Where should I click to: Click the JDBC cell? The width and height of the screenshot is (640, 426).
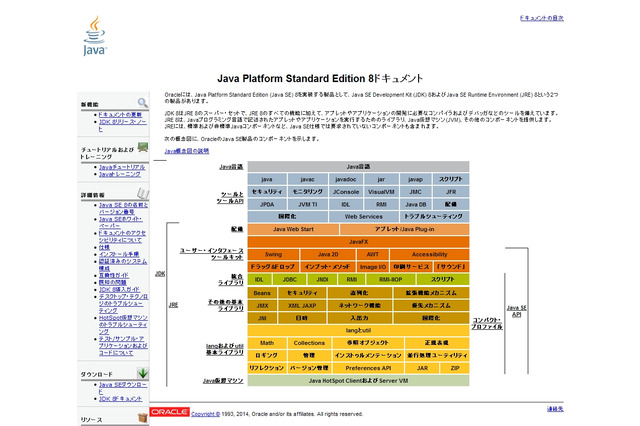click(289, 280)
